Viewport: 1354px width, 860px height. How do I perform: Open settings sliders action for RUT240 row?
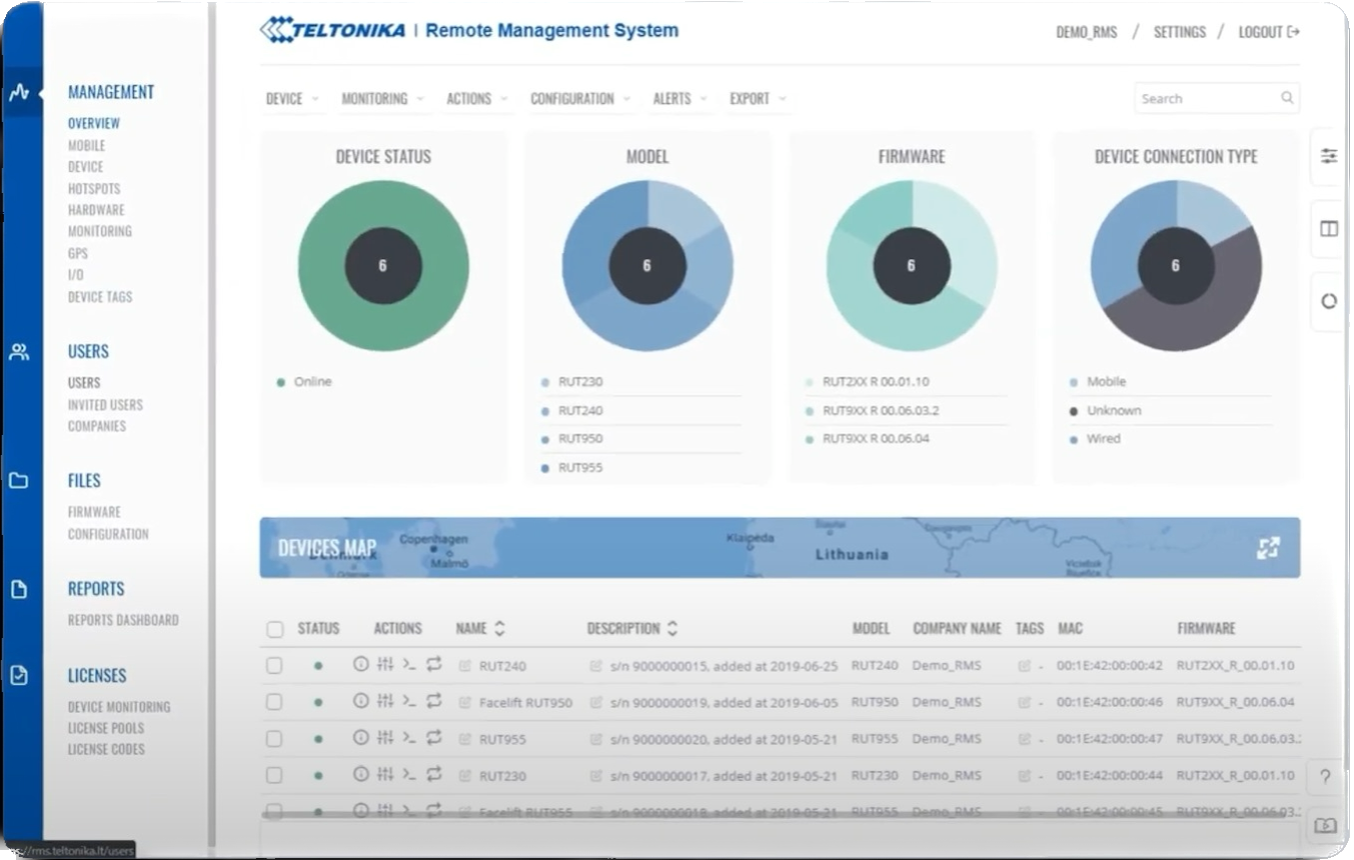pyautogui.click(x=385, y=664)
